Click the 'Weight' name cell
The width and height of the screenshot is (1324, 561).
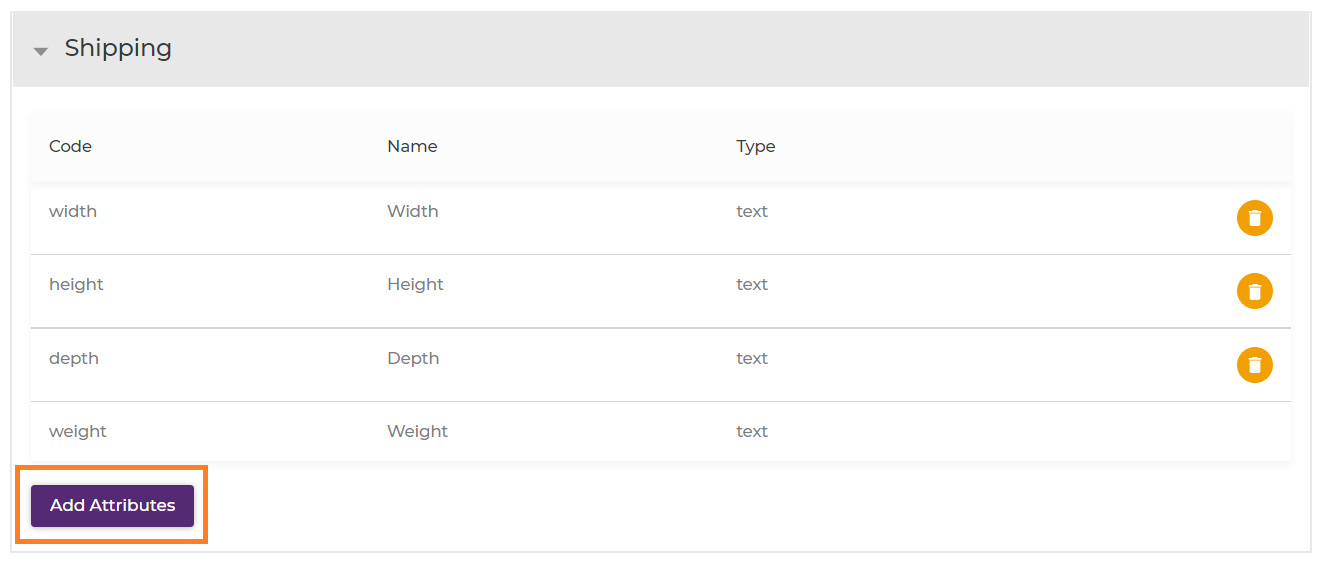pos(417,431)
